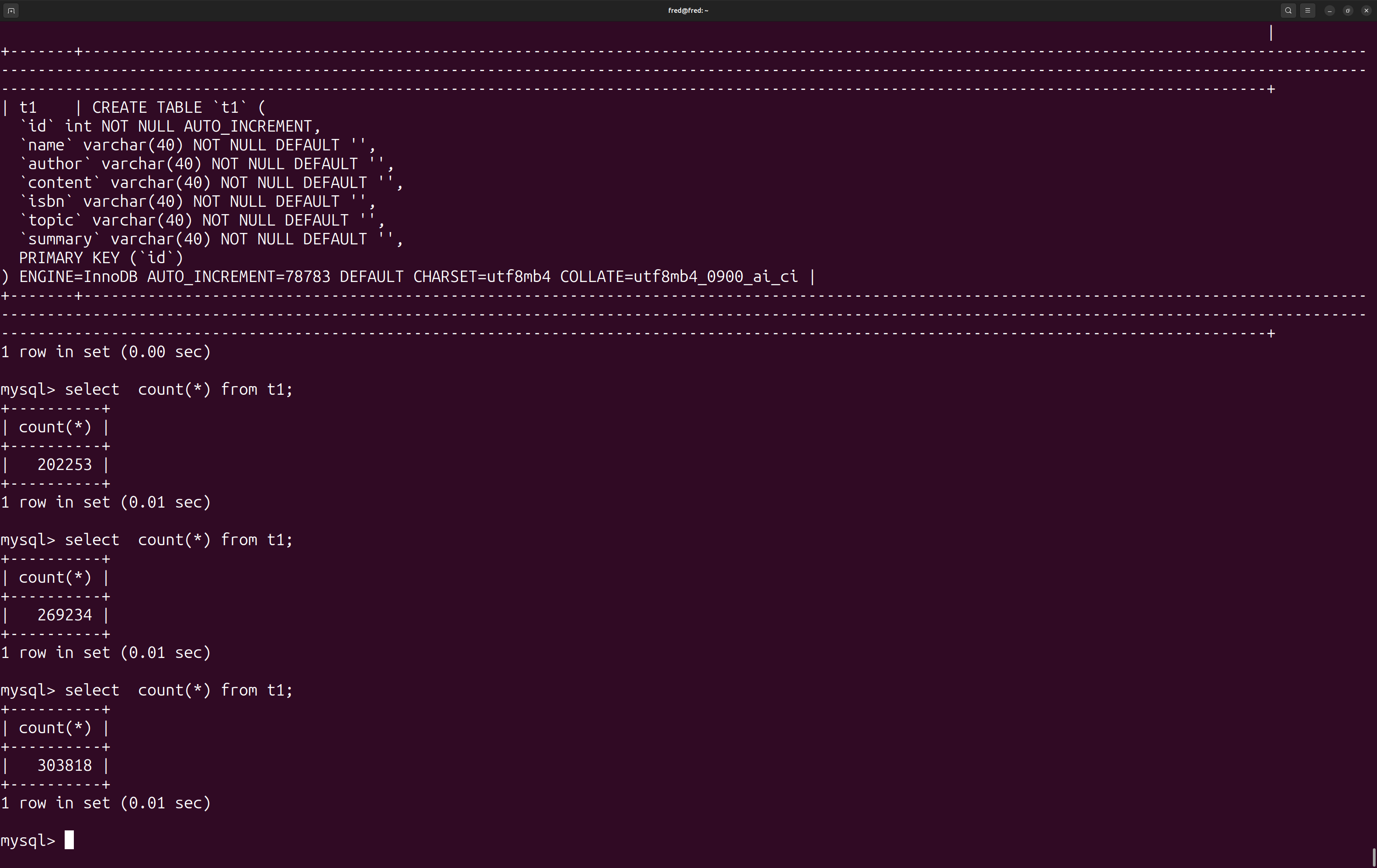The height and width of the screenshot is (868, 1377).
Task: Click the count value 269234
Action: [64, 615]
